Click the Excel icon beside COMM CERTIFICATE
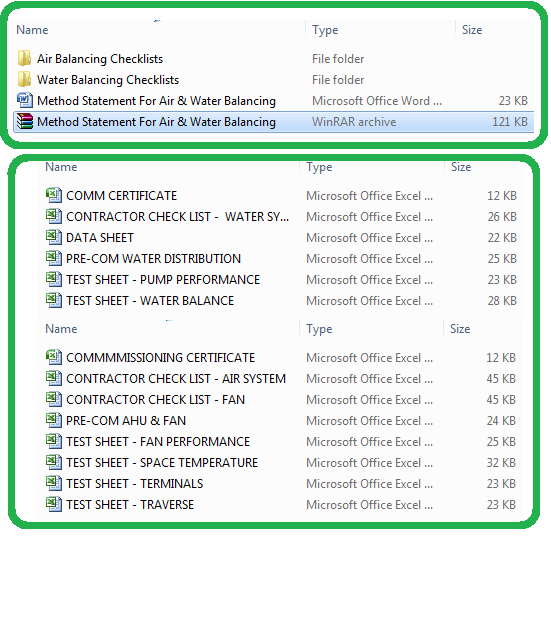551x623 pixels. pos(54,195)
